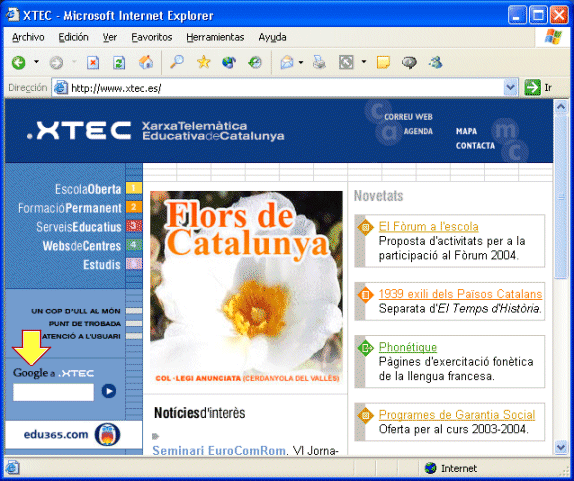Open the address bar dropdown arrow

click(x=510, y=87)
